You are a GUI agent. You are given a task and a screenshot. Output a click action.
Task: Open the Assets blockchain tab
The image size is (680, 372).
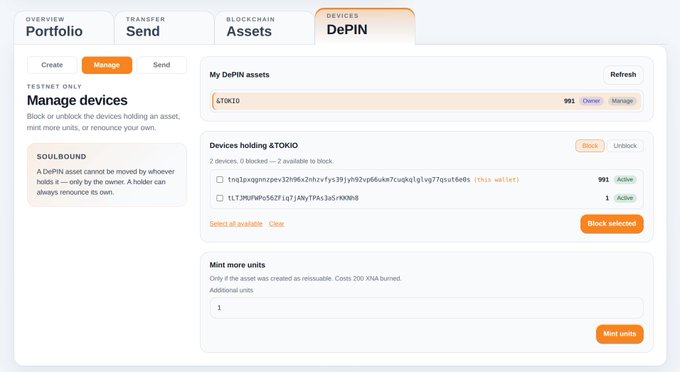[264, 27]
